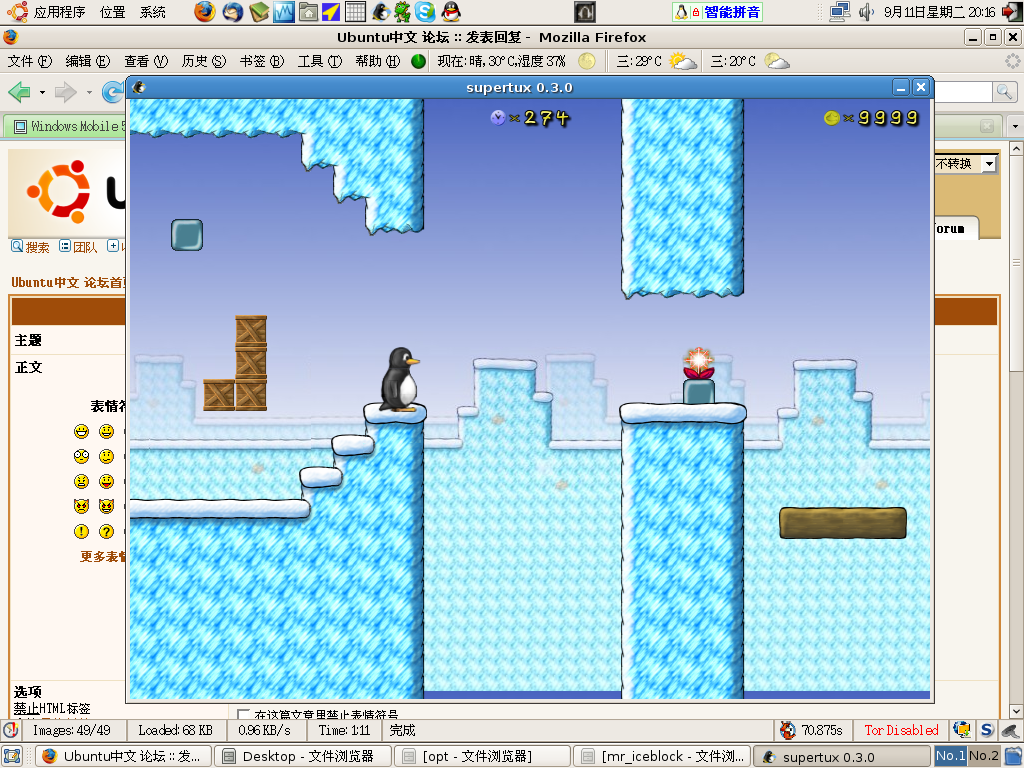Open the green frog game launcher
The width and height of the screenshot is (1024, 768).
[x=402, y=12]
